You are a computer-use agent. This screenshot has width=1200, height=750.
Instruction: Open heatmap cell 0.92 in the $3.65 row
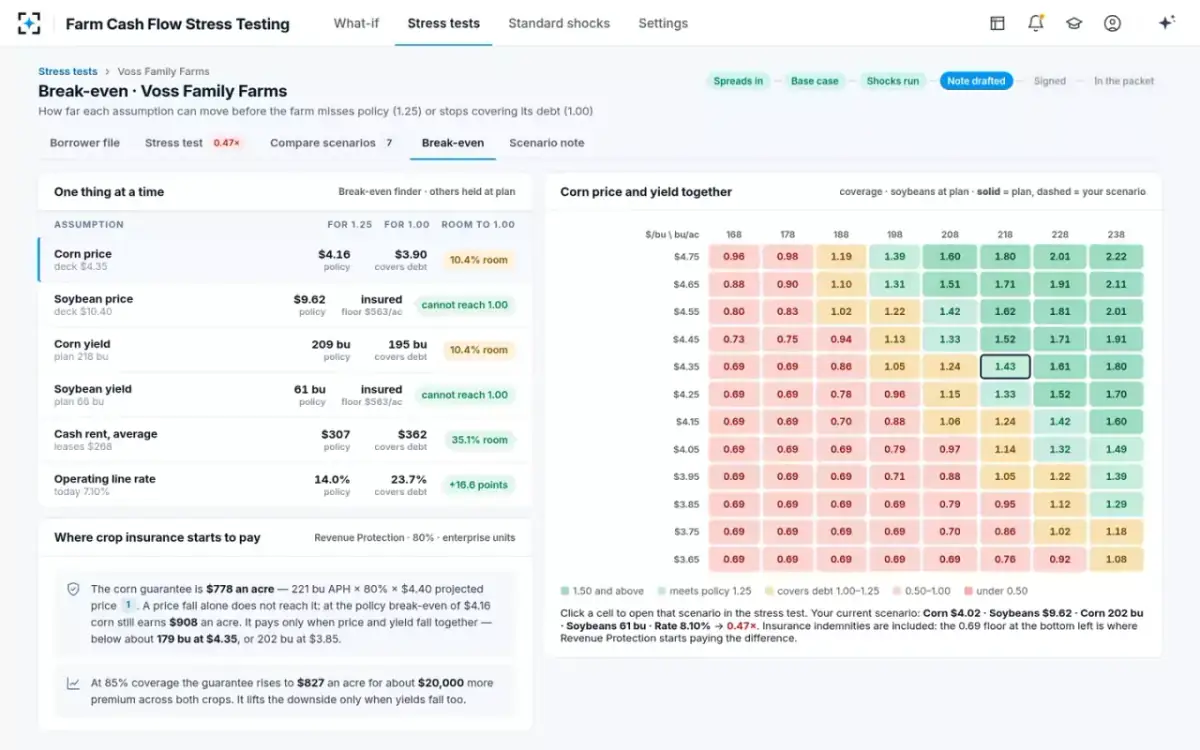(1060, 559)
